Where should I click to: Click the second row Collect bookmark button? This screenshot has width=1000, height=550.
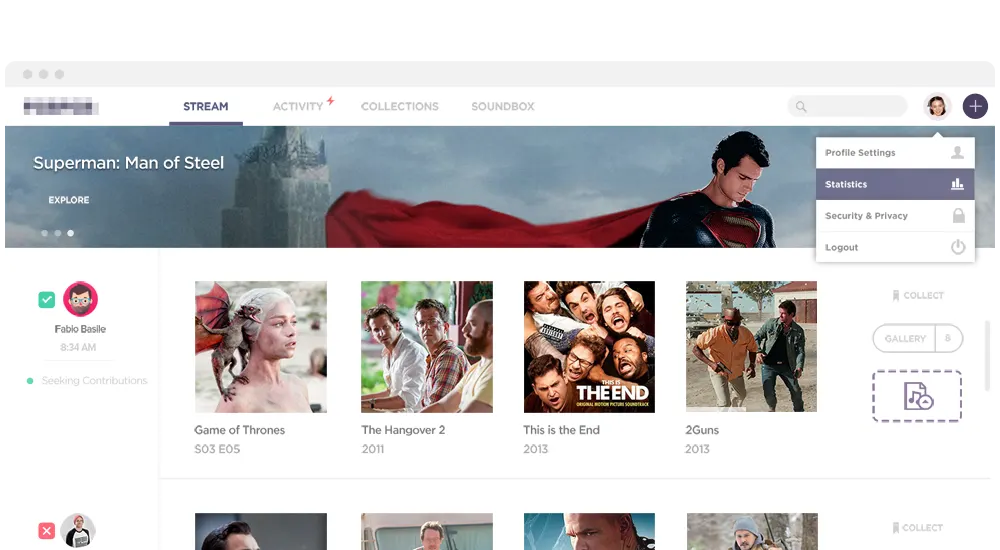(918, 528)
